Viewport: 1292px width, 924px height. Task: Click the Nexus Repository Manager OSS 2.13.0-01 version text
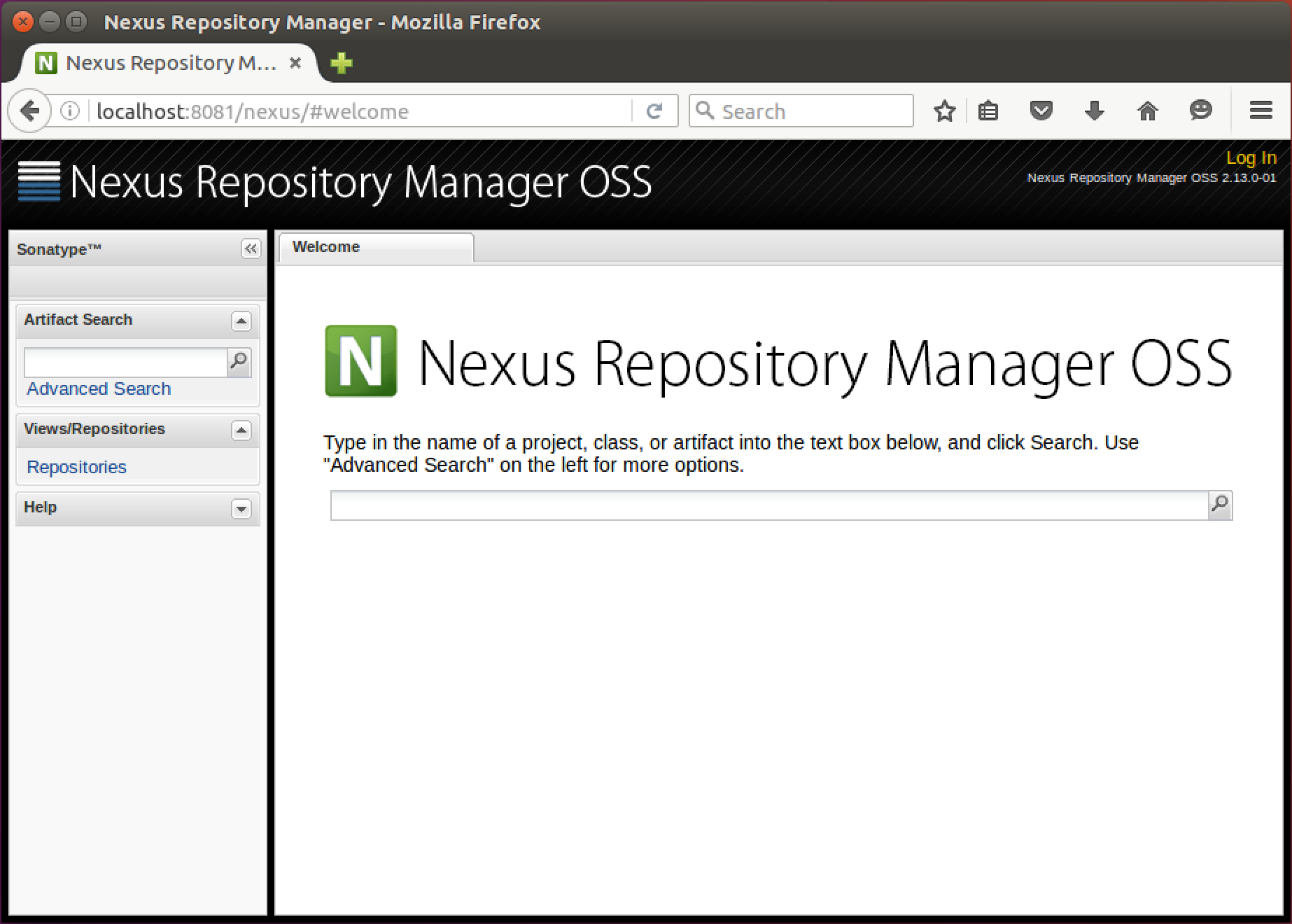pyautogui.click(x=1151, y=178)
